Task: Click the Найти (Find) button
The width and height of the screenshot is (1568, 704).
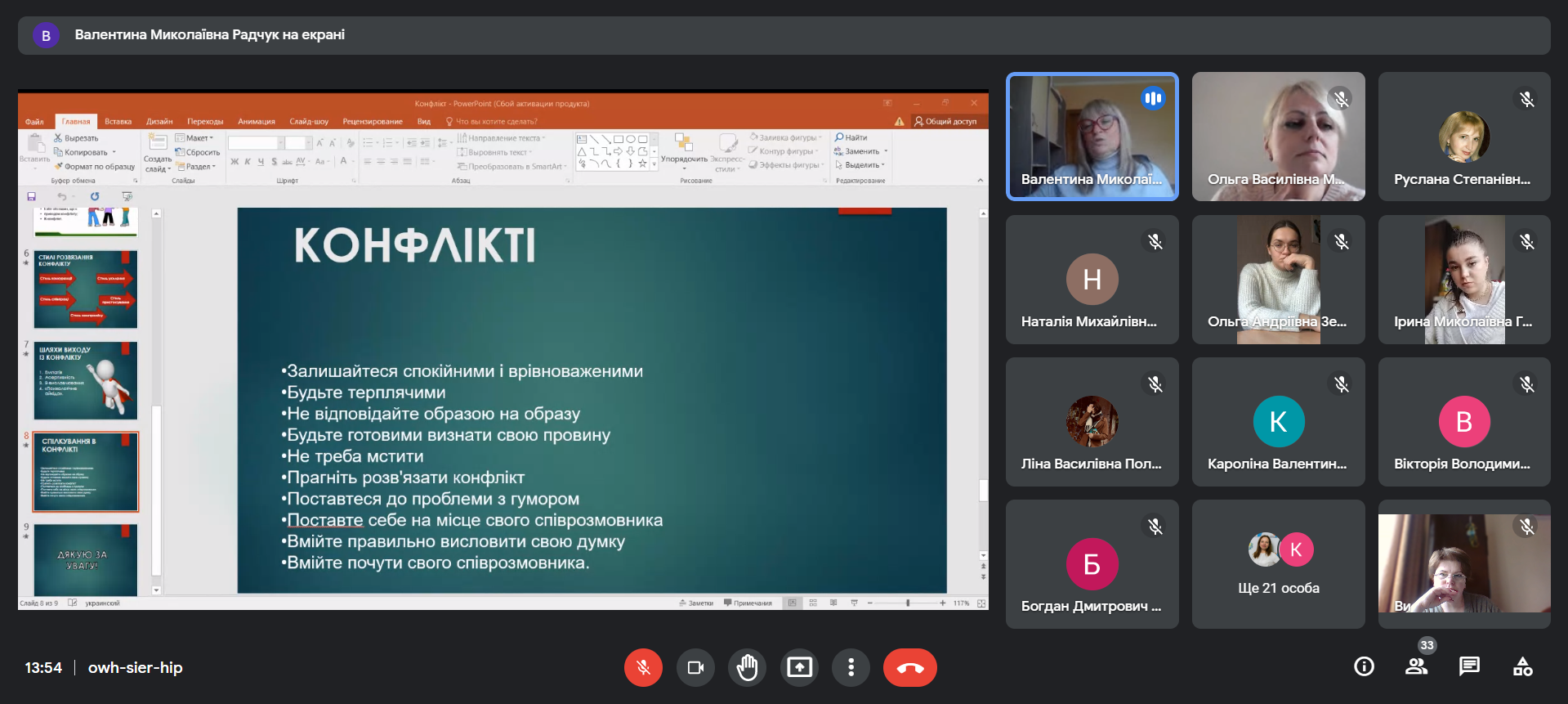Action: pos(851,137)
